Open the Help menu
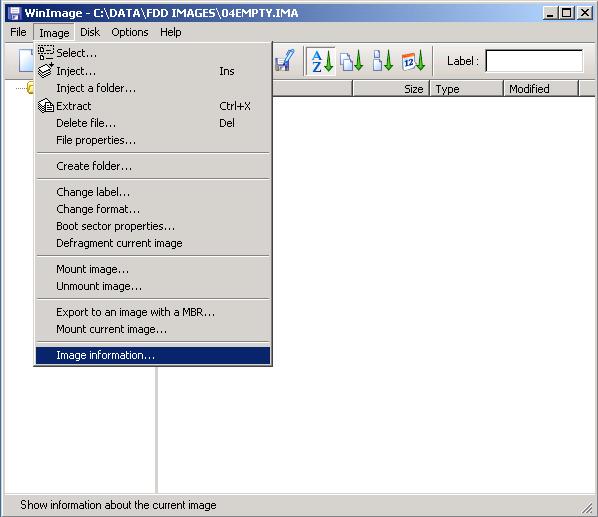Viewport: 598px width, 517px height. point(170,32)
